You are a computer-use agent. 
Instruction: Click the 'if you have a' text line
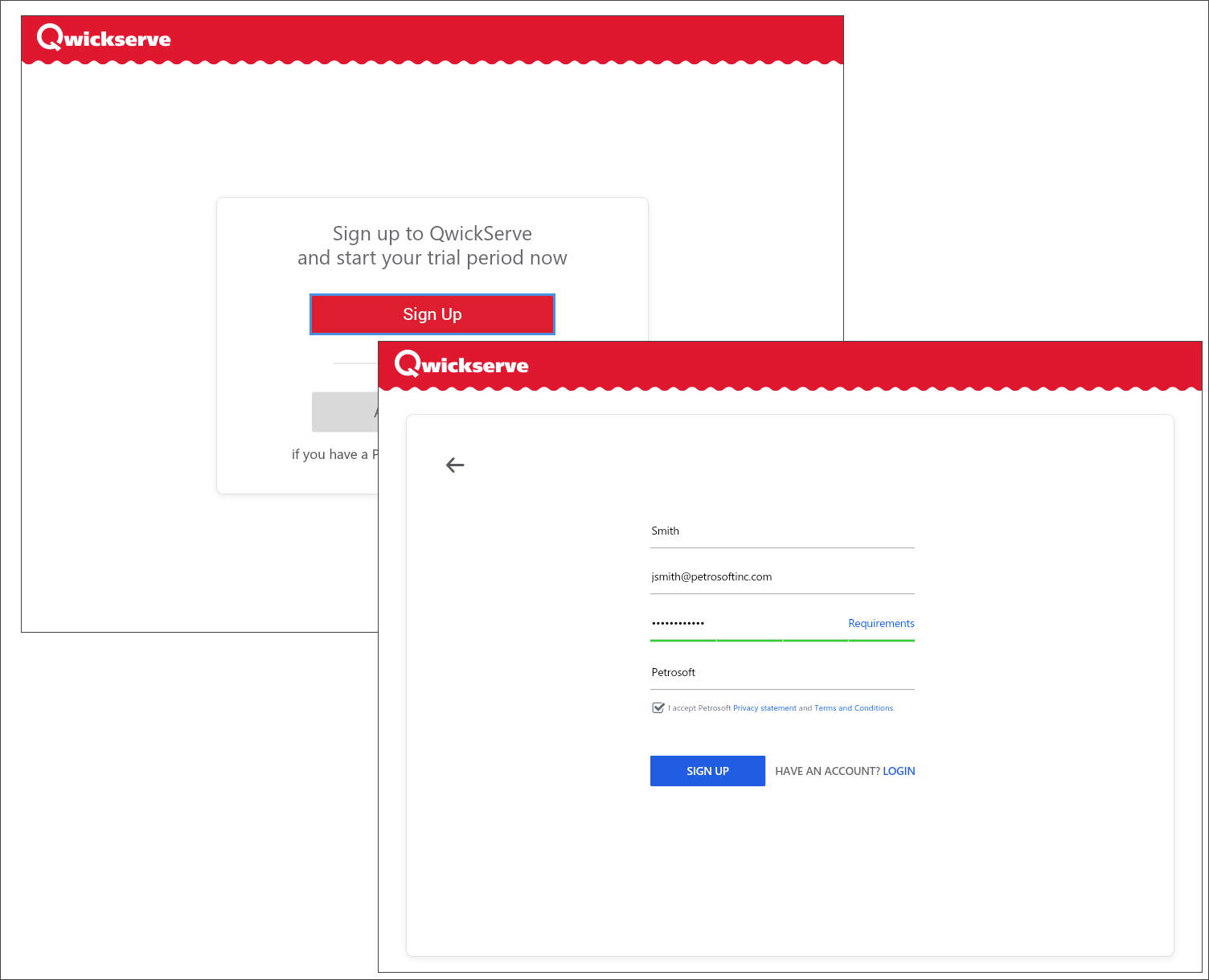333,455
